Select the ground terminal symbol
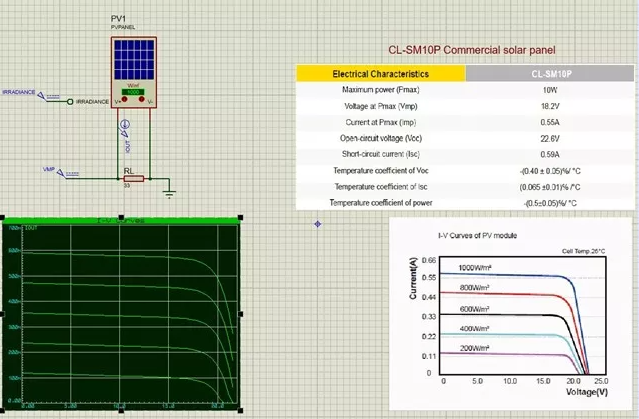This screenshot has width=639, height=419. click(170, 193)
